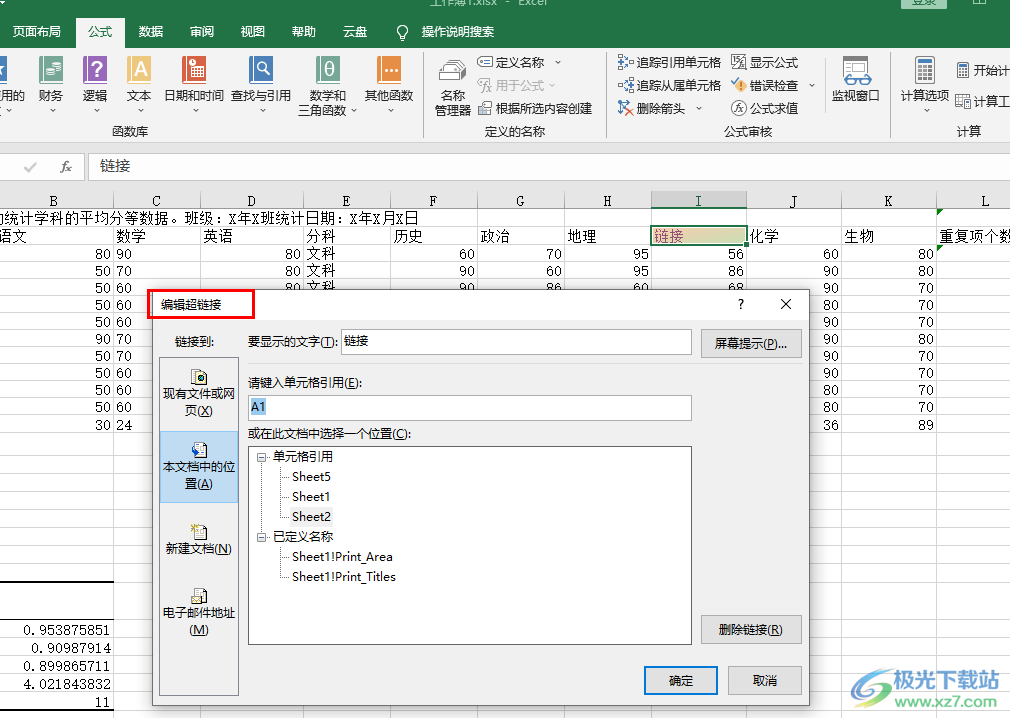Switch to the 视图 ribbon tab
The height and width of the screenshot is (718, 1010).
(252, 32)
